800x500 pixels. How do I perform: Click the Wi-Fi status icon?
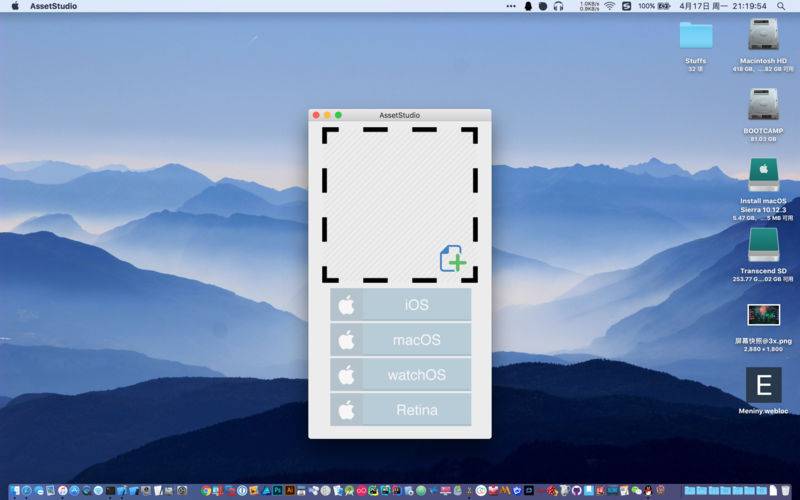coord(610,6)
